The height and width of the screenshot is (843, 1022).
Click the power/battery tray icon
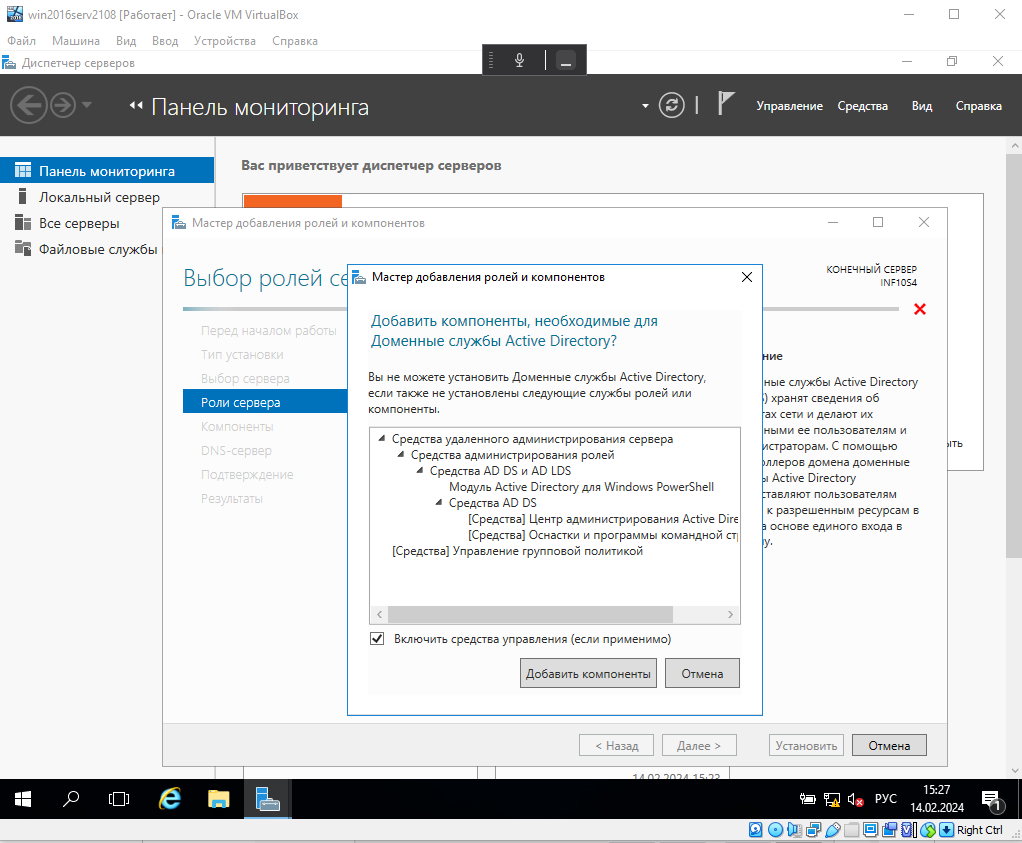tap(808, 799)
